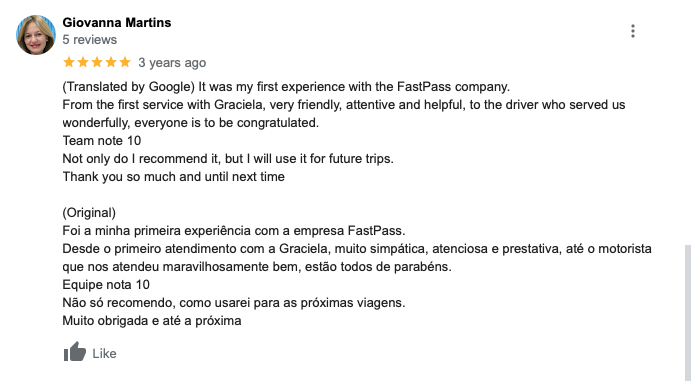The height and width of the screenshot is (381, 691).
Task: Click "Thank you so much and until next time"
Action: [x=174, y=177]
